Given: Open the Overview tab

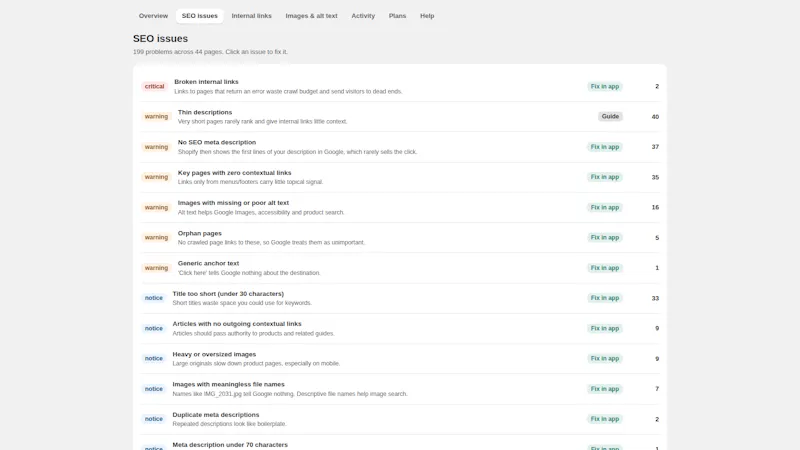Looking at the screenshot, I should pos(153,16).
